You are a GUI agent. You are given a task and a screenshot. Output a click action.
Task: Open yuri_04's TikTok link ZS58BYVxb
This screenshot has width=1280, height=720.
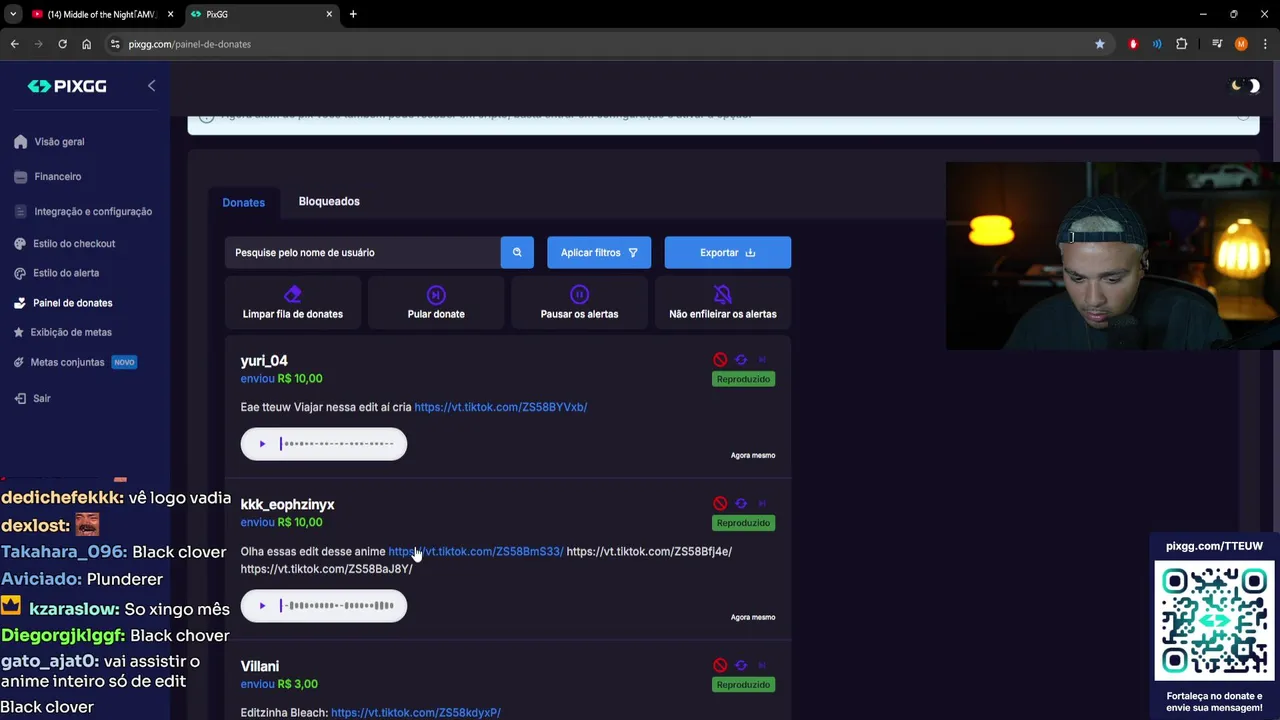[500, 407]
